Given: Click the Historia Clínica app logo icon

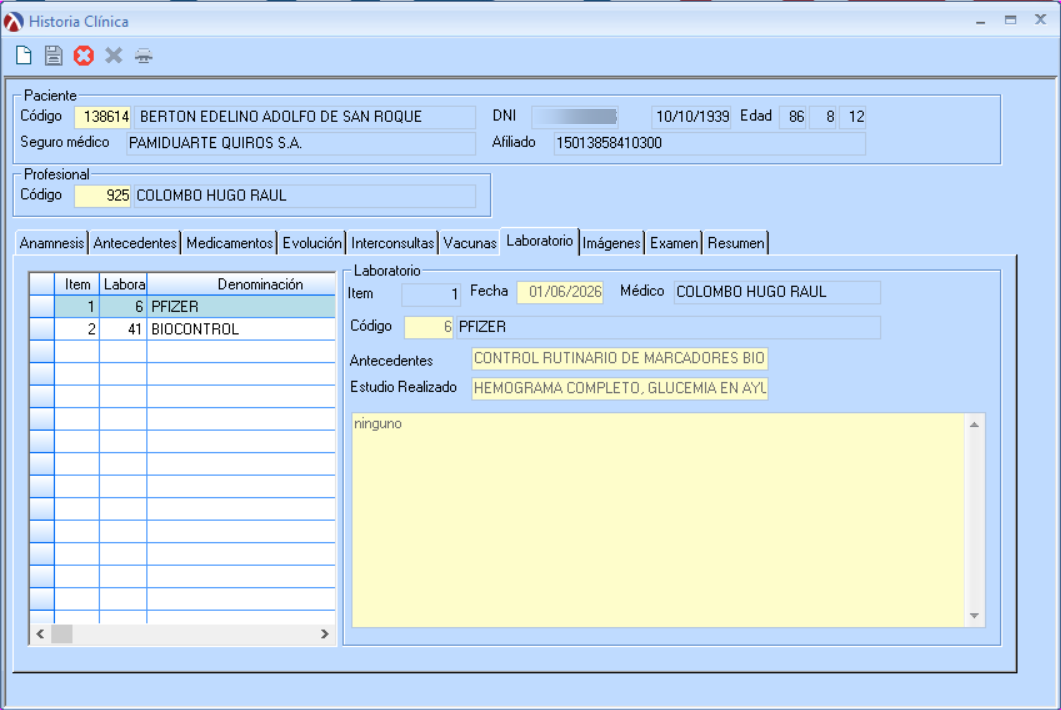Looking at the screenshot, I should tap(14, 22).
